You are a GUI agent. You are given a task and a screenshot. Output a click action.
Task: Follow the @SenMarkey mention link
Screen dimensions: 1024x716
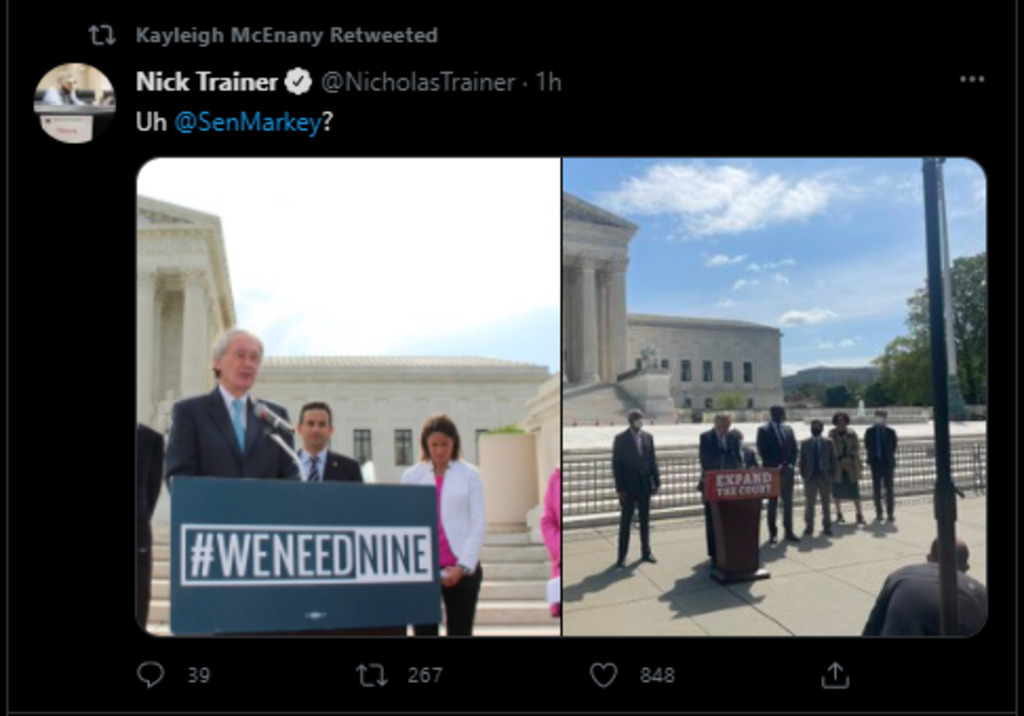247,123
